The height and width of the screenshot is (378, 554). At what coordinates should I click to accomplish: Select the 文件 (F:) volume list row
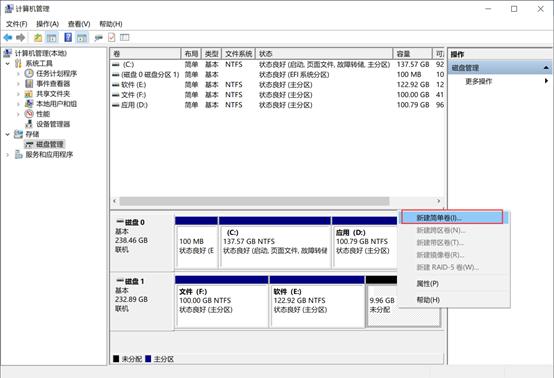[277, 95]
